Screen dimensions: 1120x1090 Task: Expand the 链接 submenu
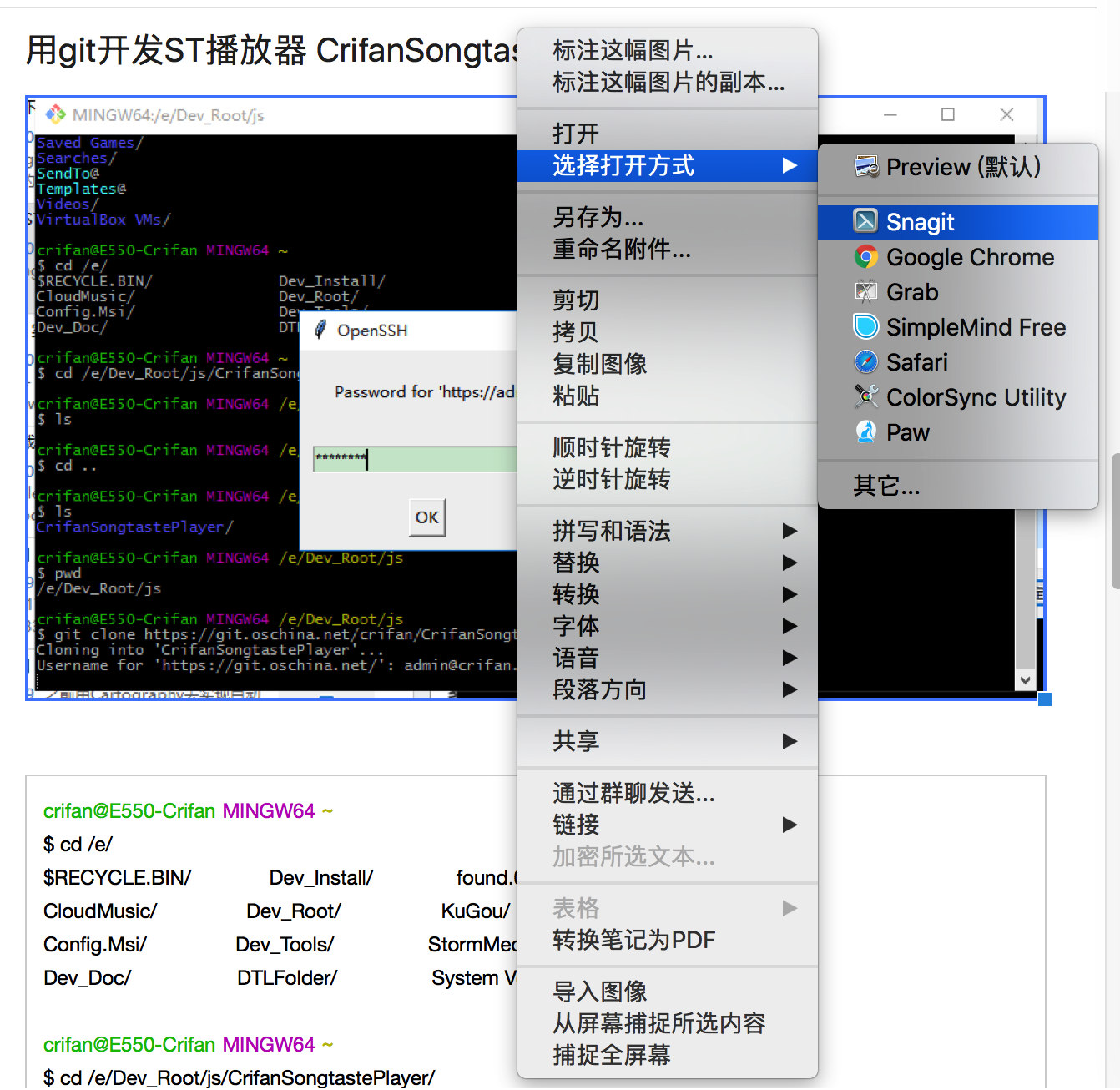pos(668,825)
